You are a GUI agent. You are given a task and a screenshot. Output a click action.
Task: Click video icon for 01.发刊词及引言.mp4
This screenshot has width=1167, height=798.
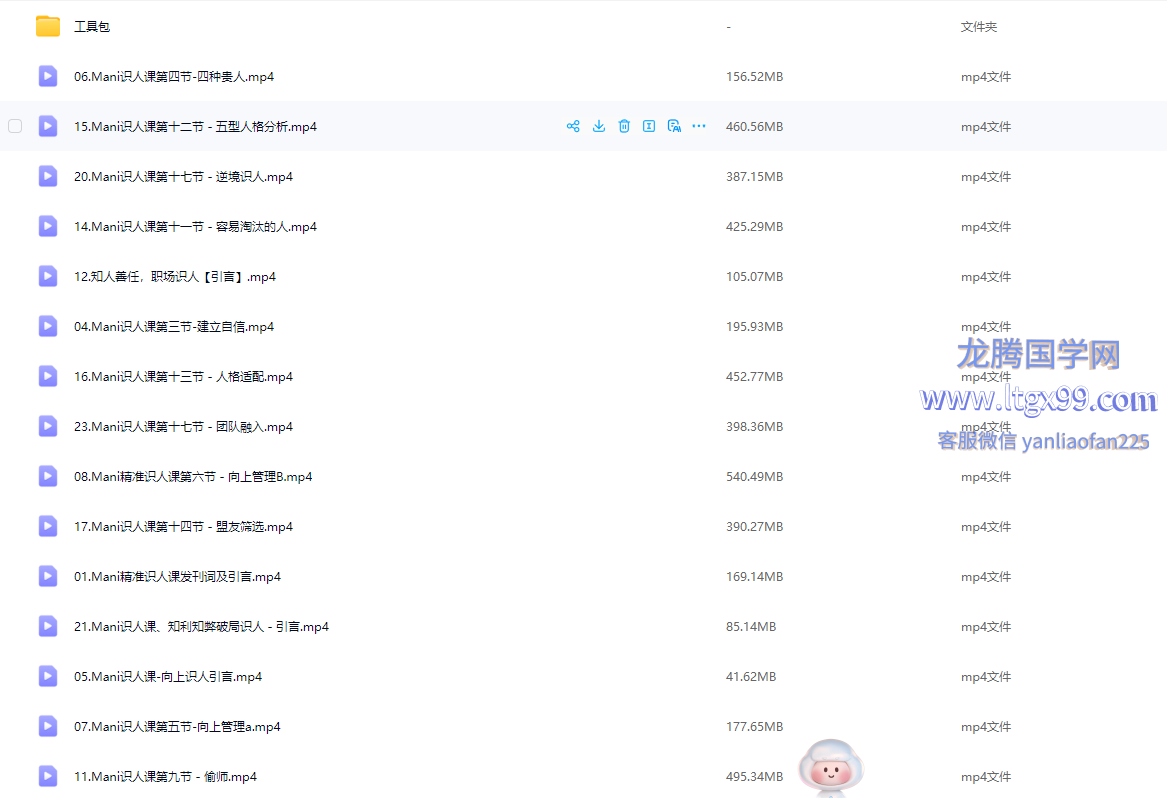tap(48, 576)
